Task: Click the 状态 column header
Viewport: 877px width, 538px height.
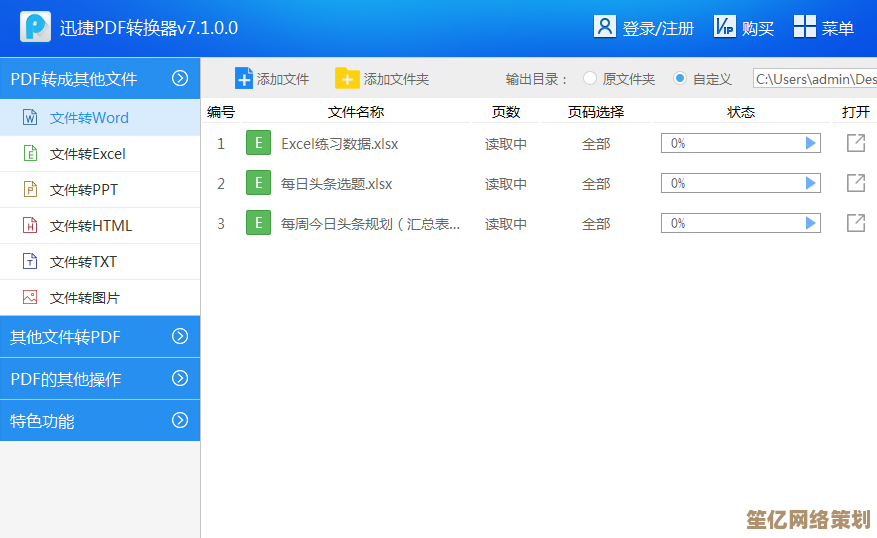Action: (x=741, y=112)
